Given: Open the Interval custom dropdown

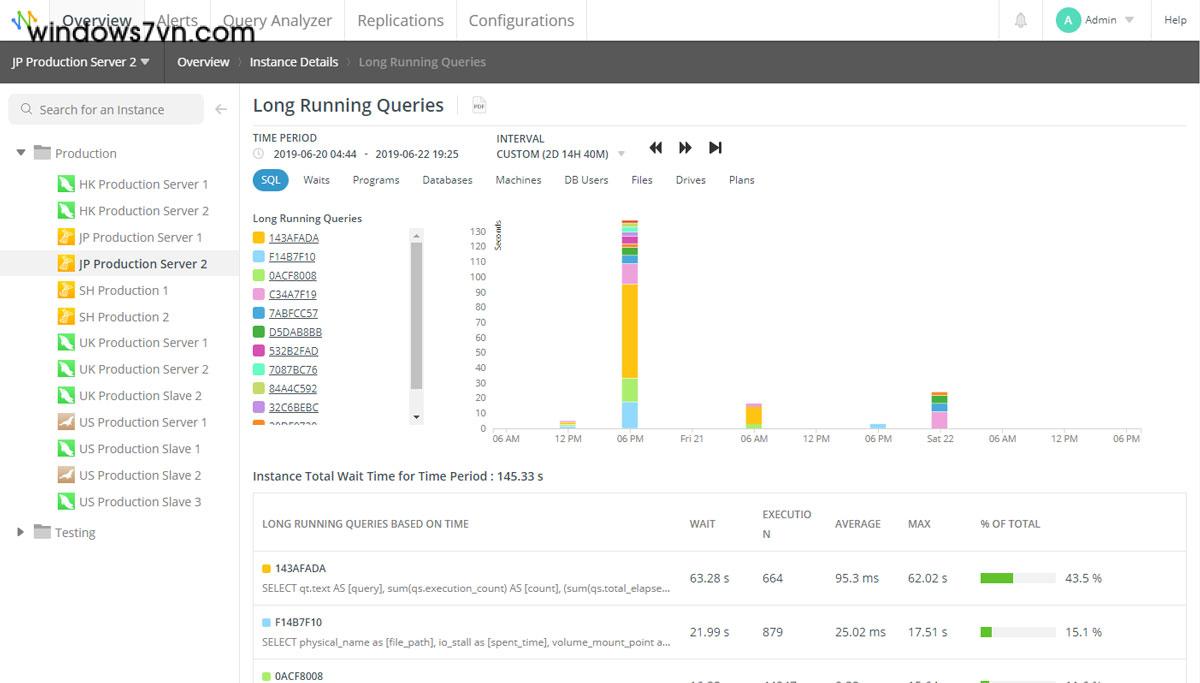Looking at the screenshot, I should pos(621,154).
